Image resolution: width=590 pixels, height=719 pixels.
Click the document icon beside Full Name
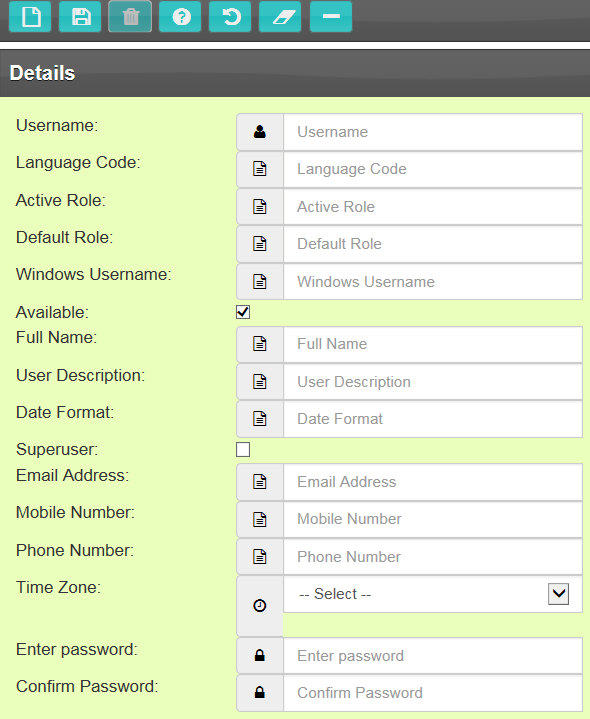click(260, 344)
